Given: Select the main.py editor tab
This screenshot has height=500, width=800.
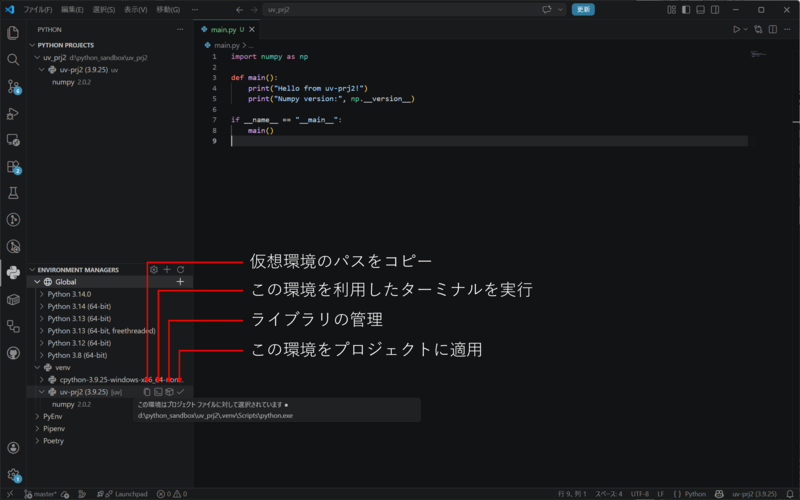Looking at the screenshot, I should pyautogui.click(x=227, y=30).
